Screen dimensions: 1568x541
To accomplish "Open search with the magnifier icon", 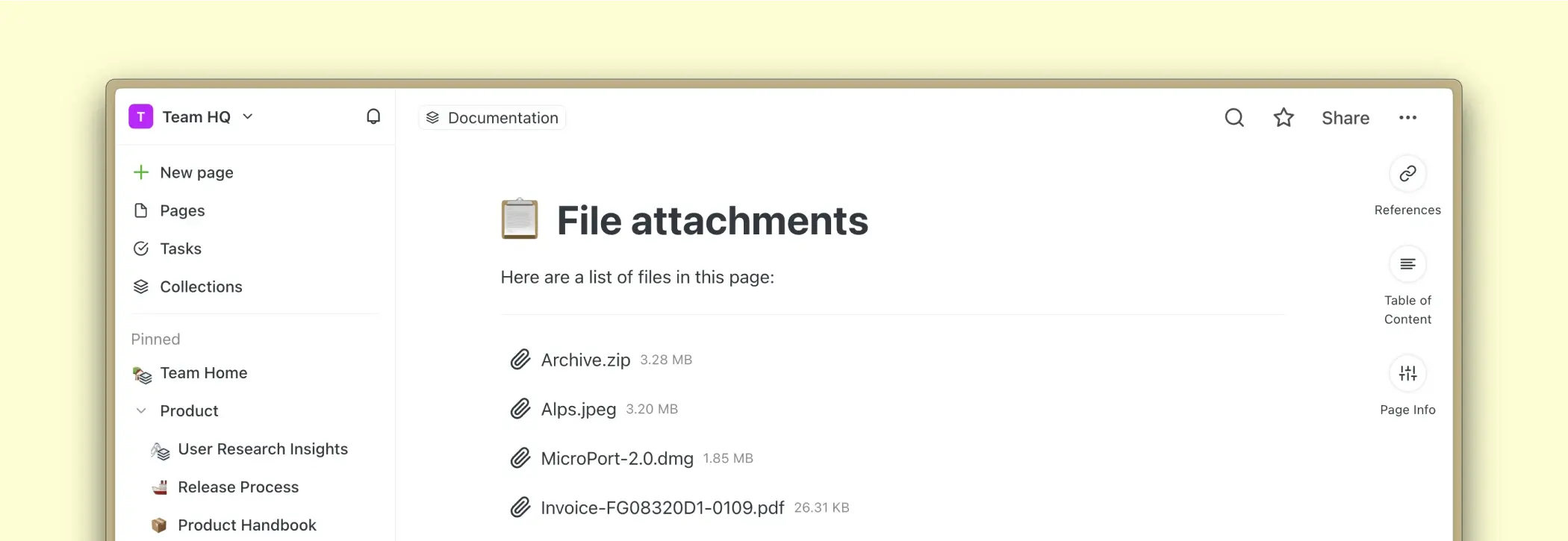I will pos(1234,118).
